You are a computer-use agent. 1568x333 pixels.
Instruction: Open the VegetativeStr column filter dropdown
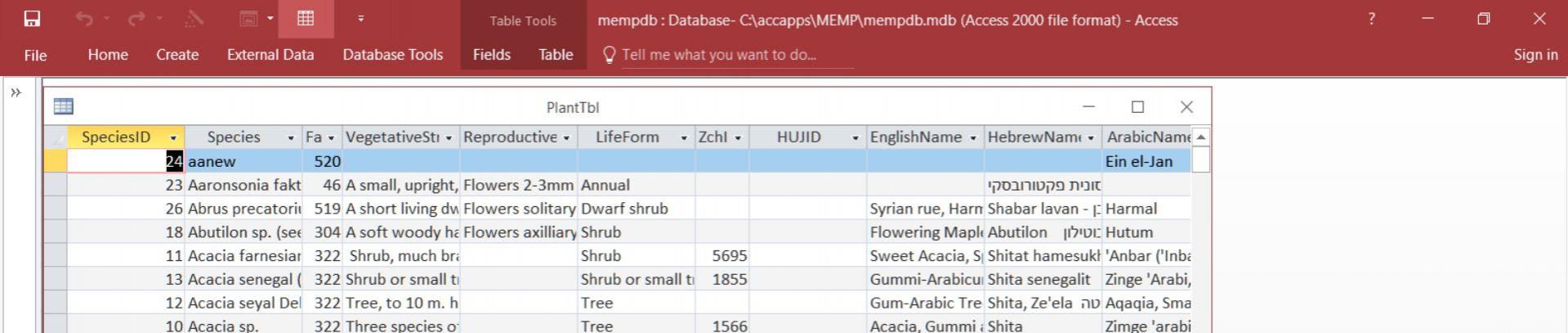pyautogui.click(x=449, y=137)
